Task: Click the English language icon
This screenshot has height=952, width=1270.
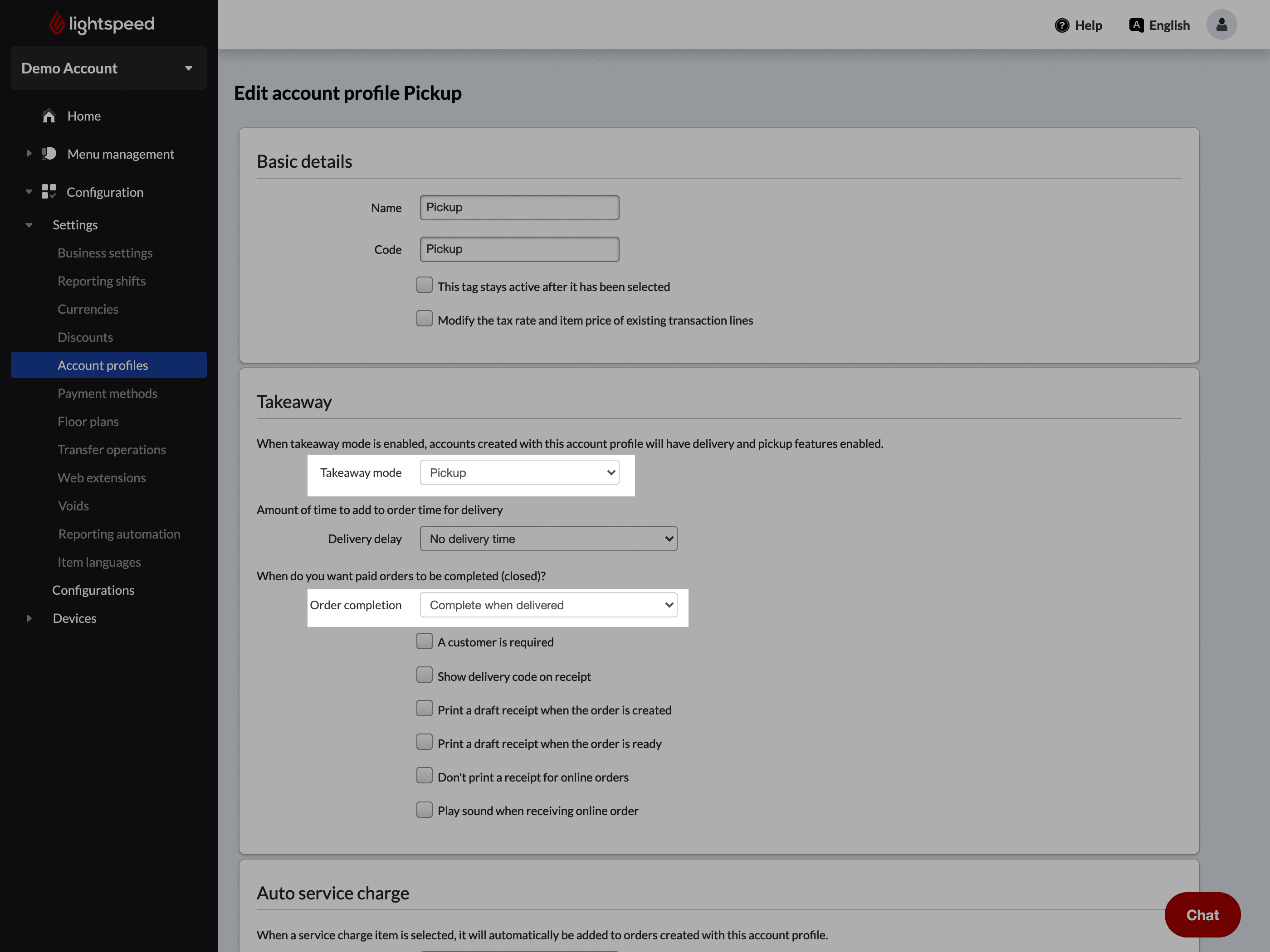Action: point(1136,25)
